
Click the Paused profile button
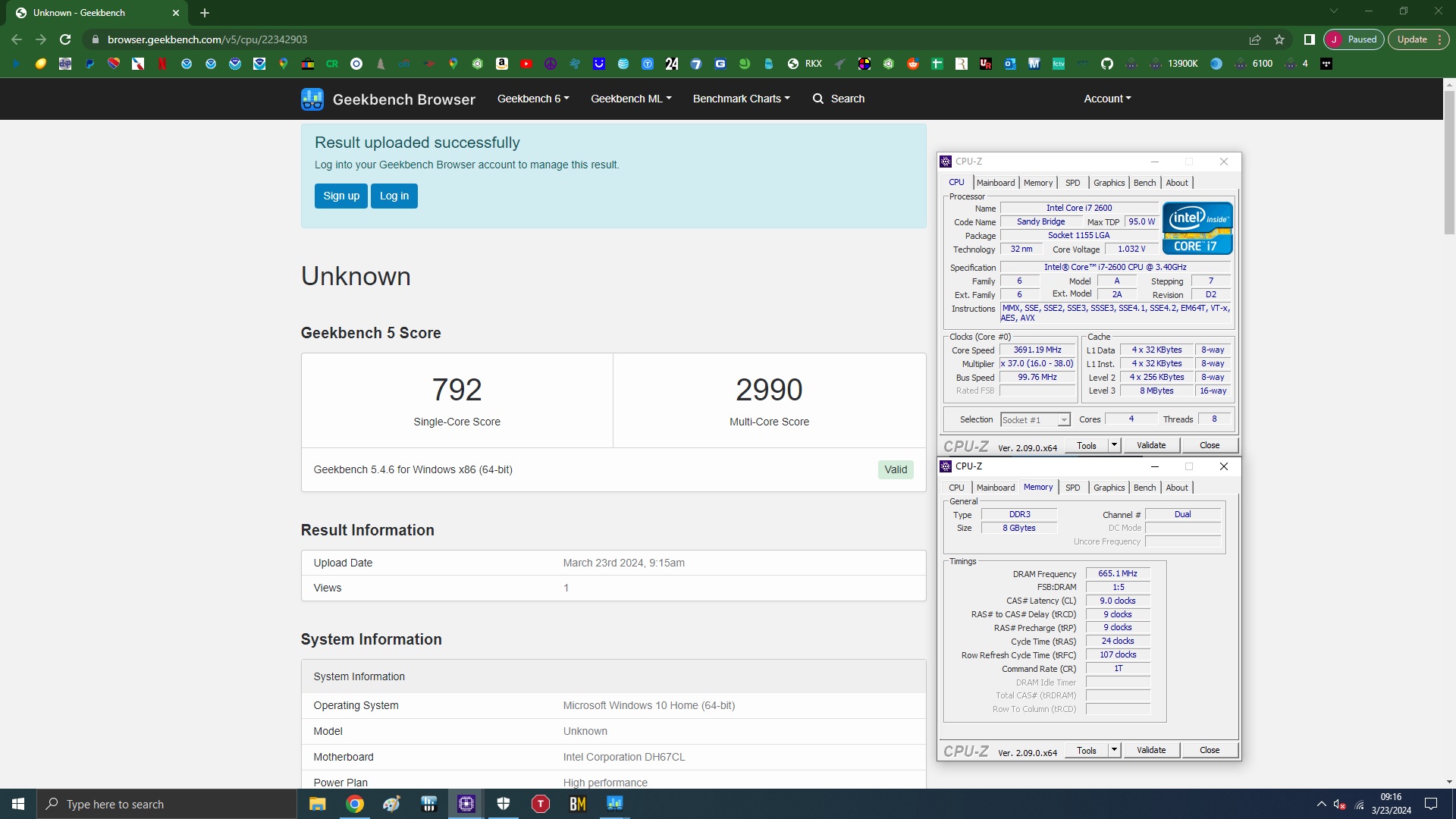click(x=1354, y=39)
